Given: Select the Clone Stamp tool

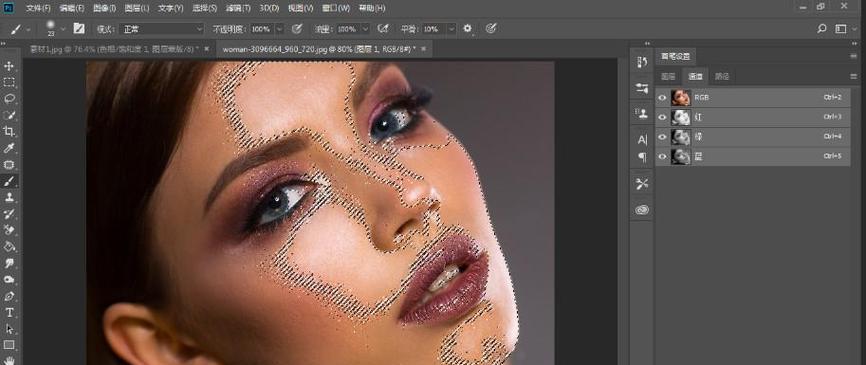Looking at the screenshot, I should pyautogui.click(x=9, y=197).
